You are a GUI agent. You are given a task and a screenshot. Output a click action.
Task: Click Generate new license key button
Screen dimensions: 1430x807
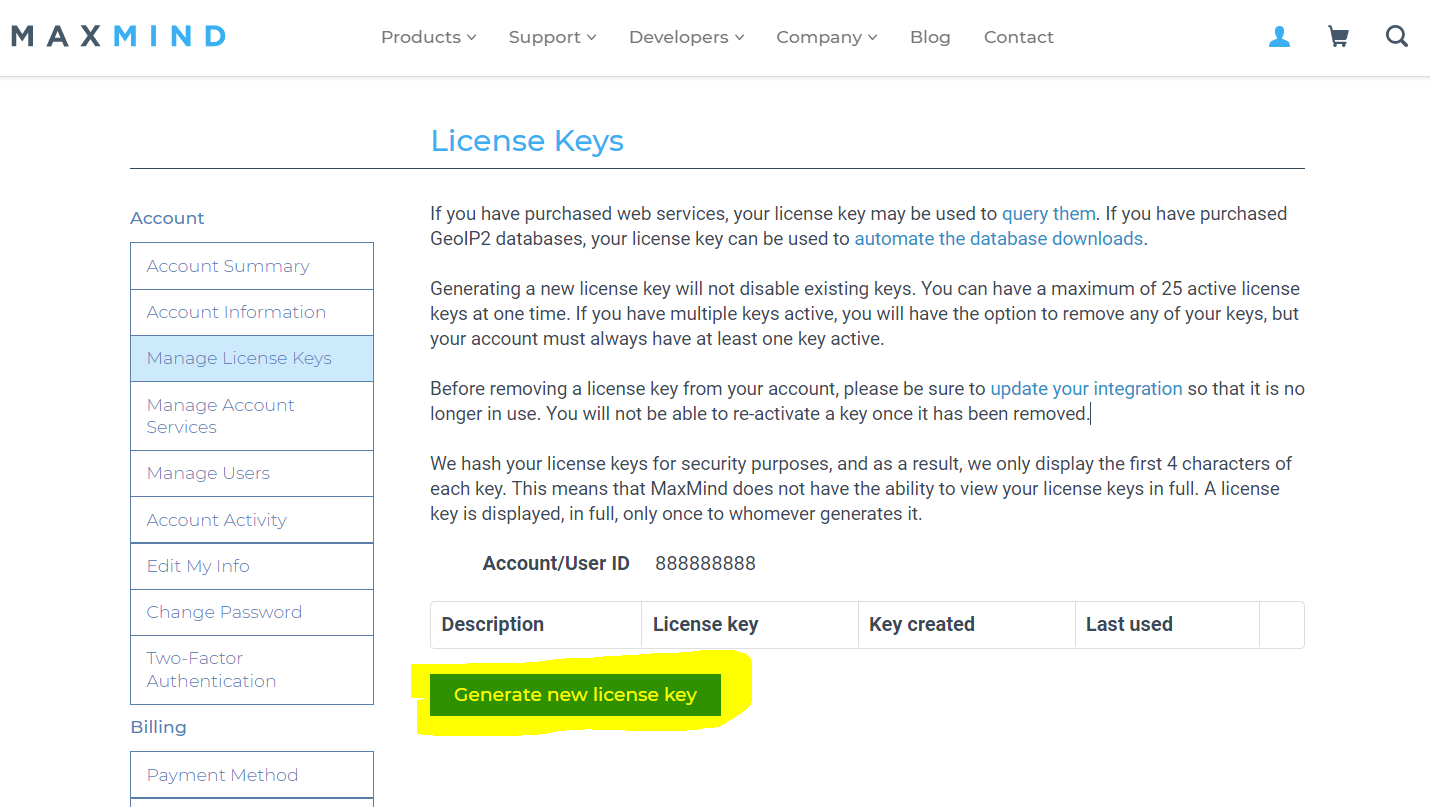575,695
